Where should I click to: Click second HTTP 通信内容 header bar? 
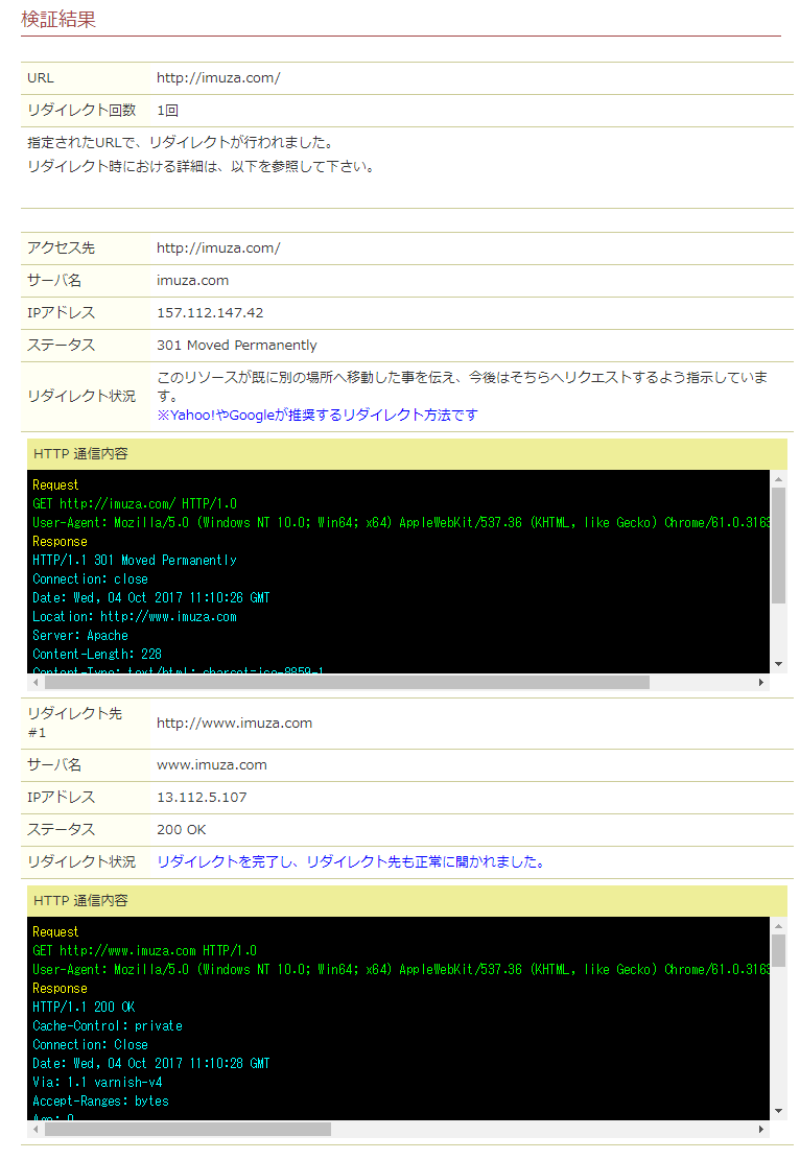click(407, 901)
